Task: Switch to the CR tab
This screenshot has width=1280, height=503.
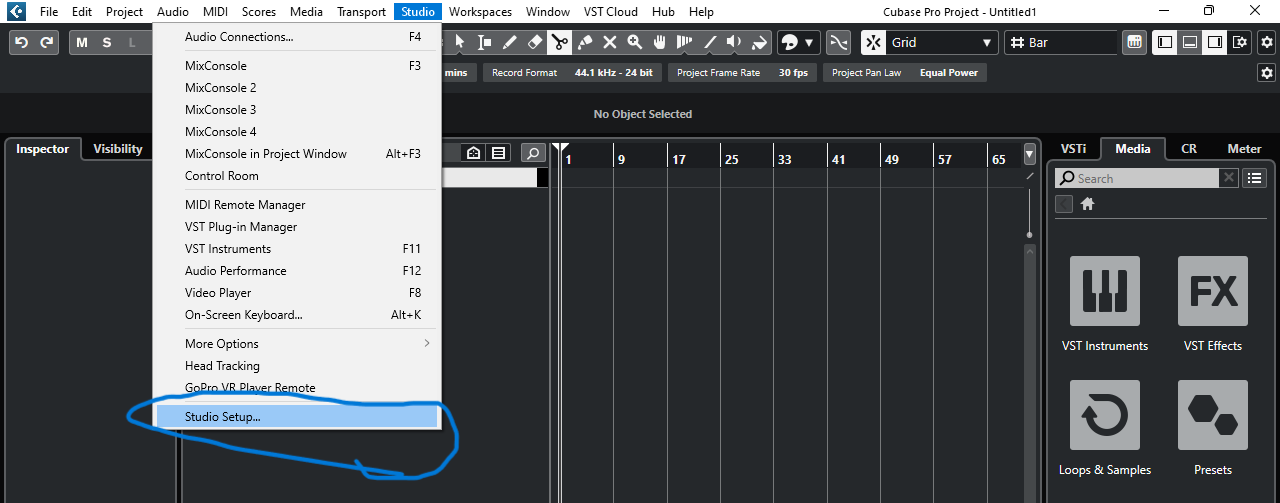Action: (1189, 149)
